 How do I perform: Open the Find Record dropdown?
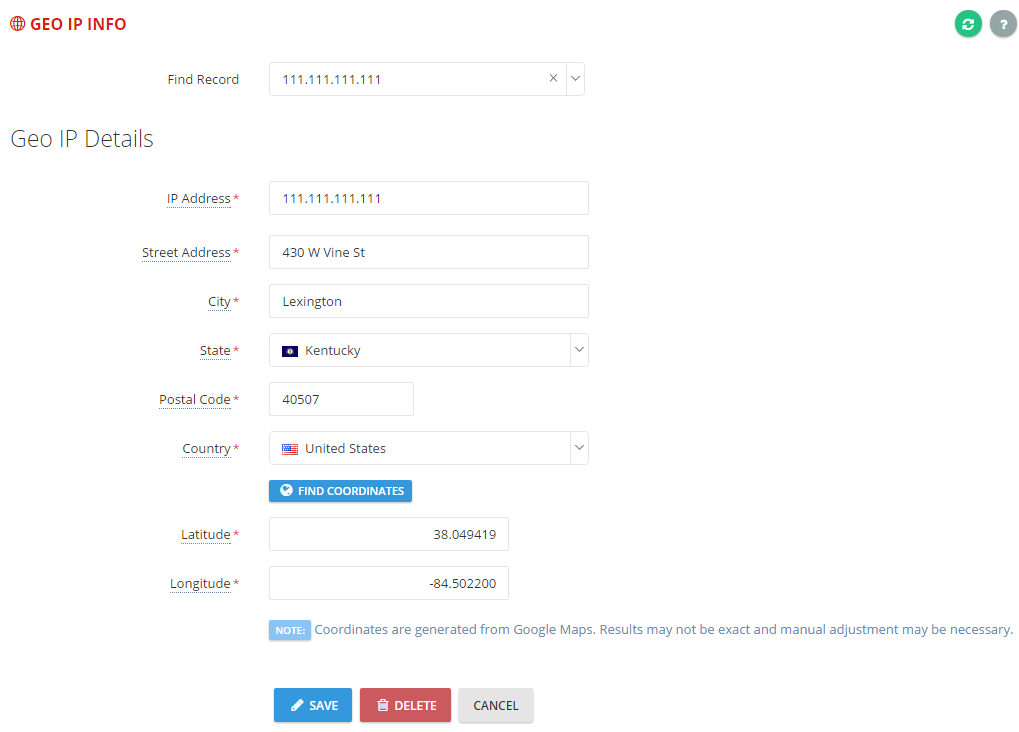pos(575,78)
